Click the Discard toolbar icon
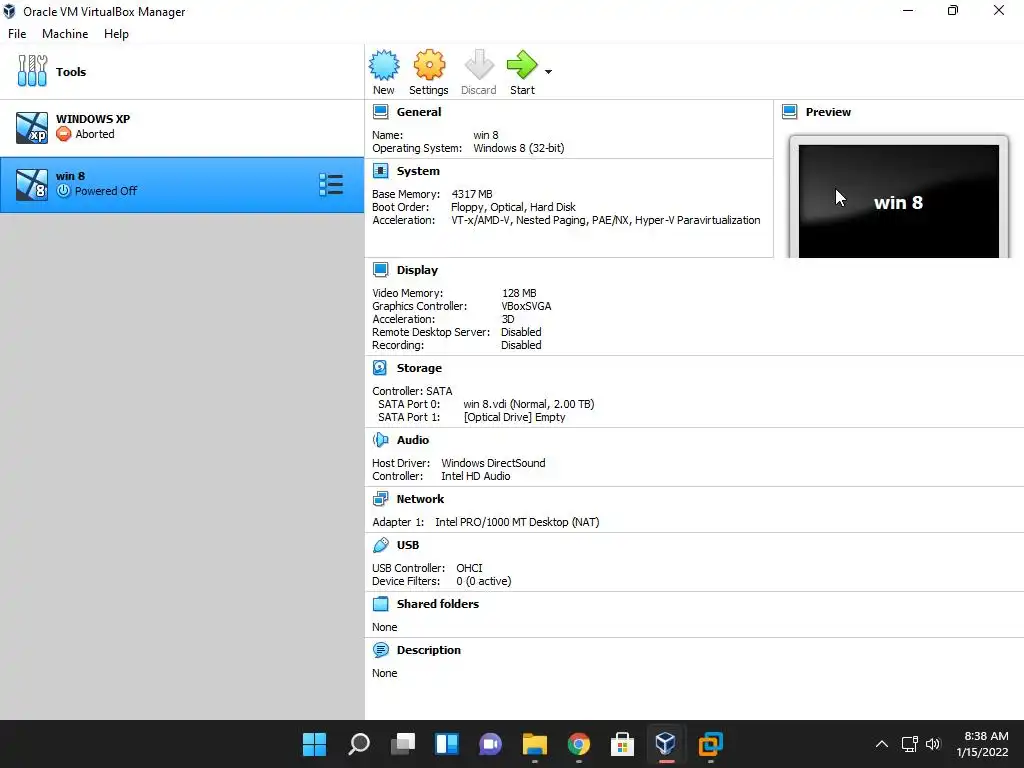The width and height of the screenshot is (1024, 768). [479, 65]
